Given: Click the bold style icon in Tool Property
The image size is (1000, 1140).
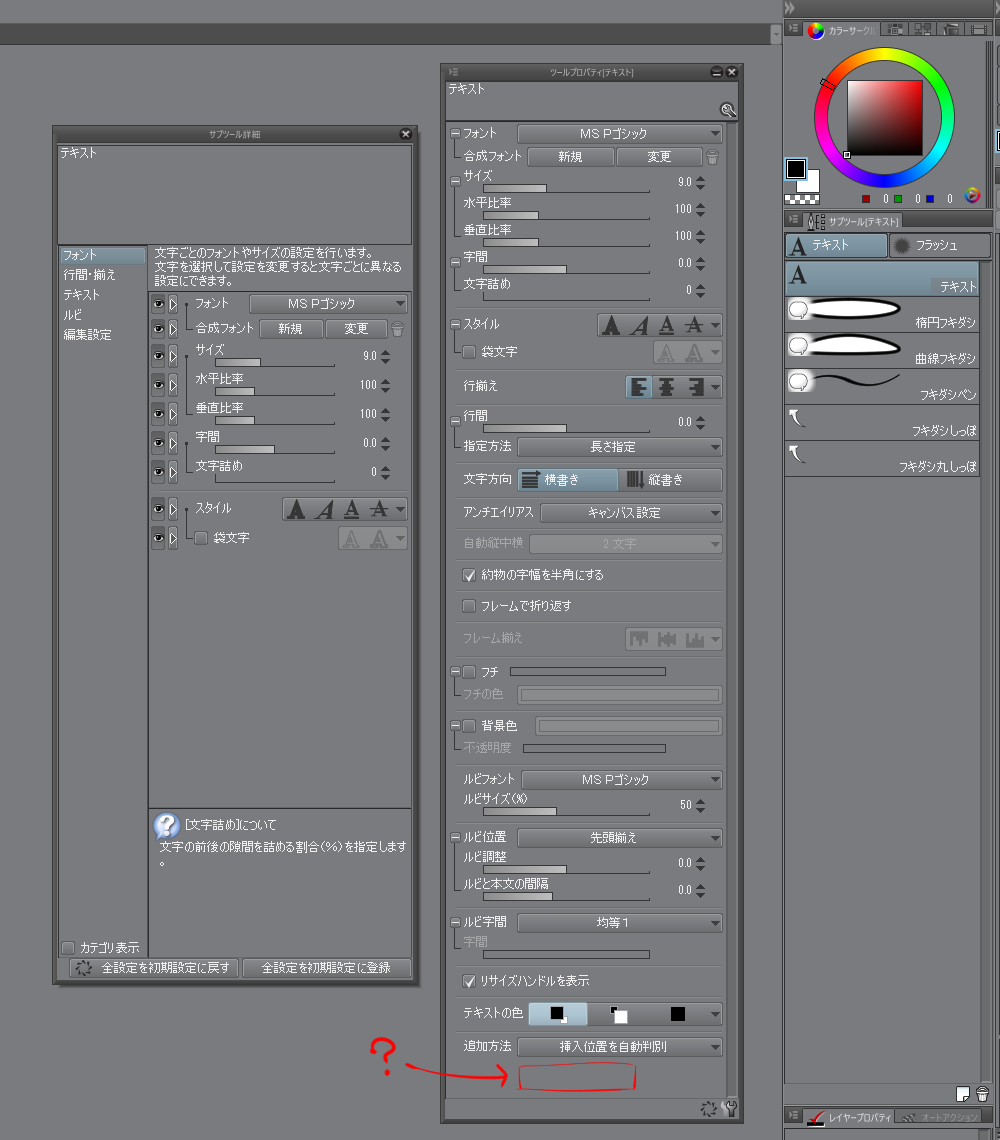Looking at the screenshot, I should pyautogui.click(x=612, y=325).
